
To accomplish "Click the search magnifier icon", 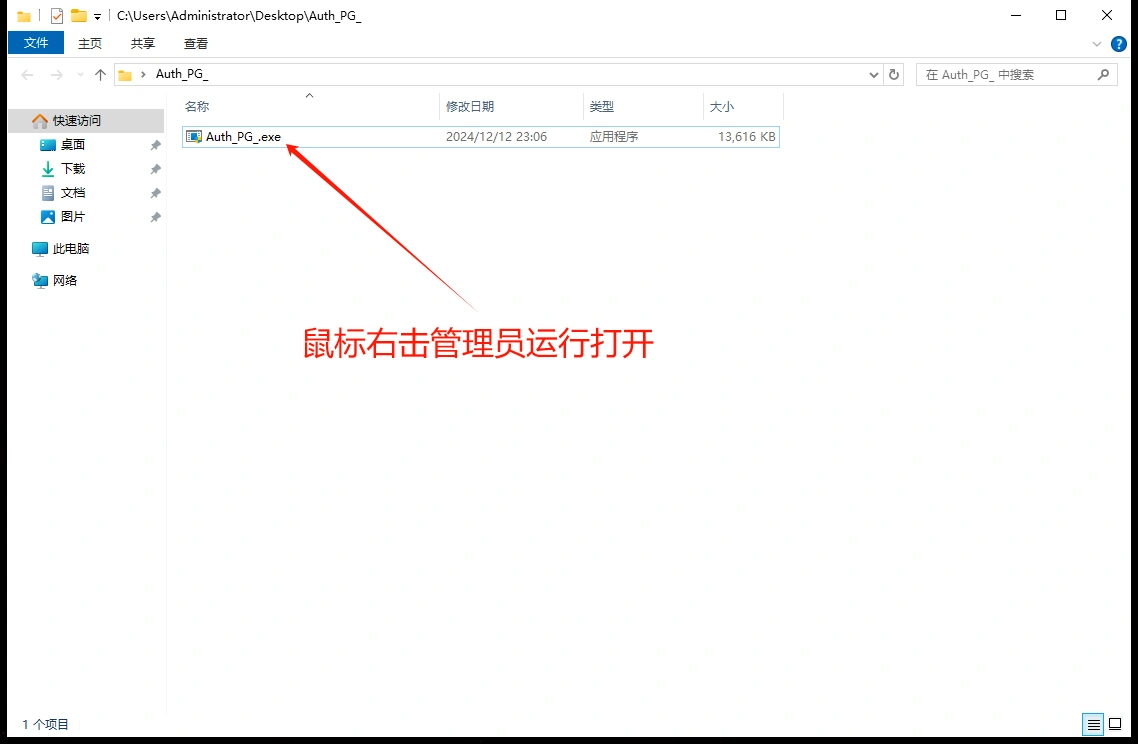I will (x=1103, y=74).
